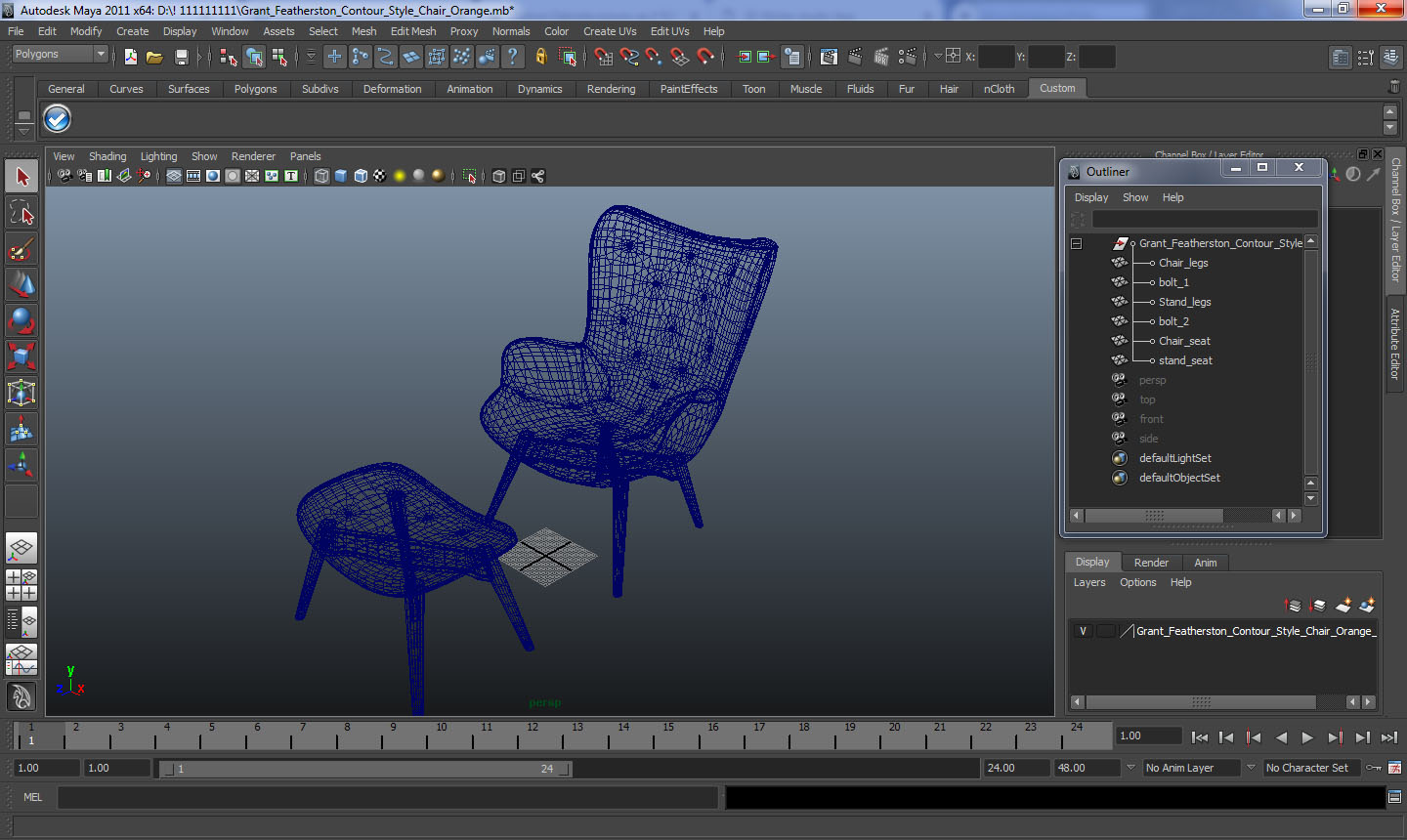Click frame 12 on the time slider
Viewport: 1407px width, 840px height.
click(532, 735)
